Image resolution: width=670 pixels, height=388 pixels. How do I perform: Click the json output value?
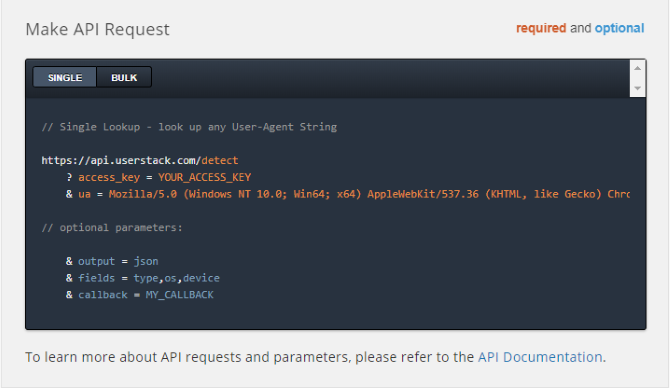point(146,261)
